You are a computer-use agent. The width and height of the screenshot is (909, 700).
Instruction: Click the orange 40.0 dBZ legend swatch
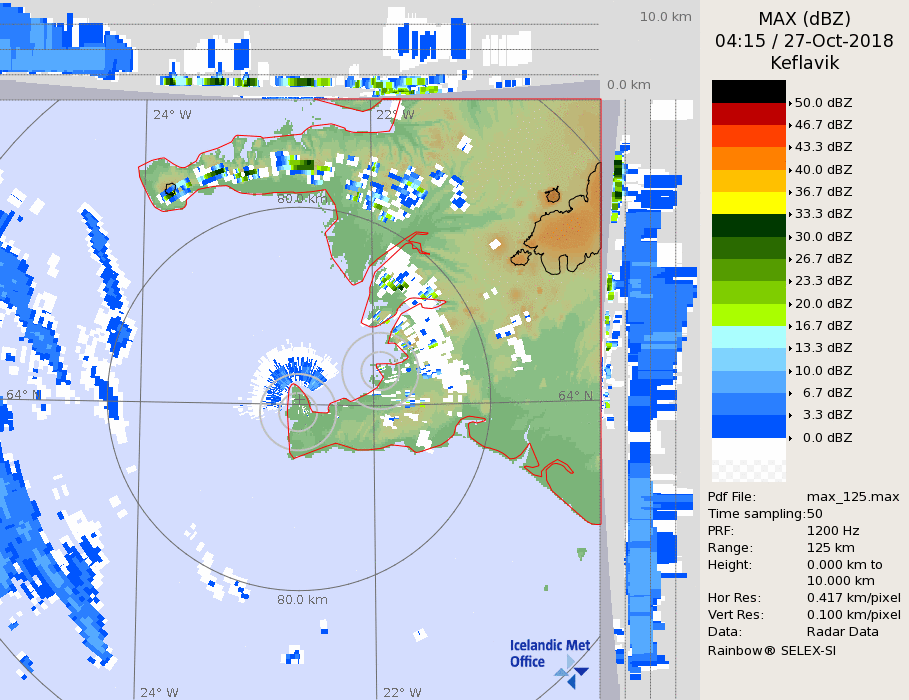[748, 158]
